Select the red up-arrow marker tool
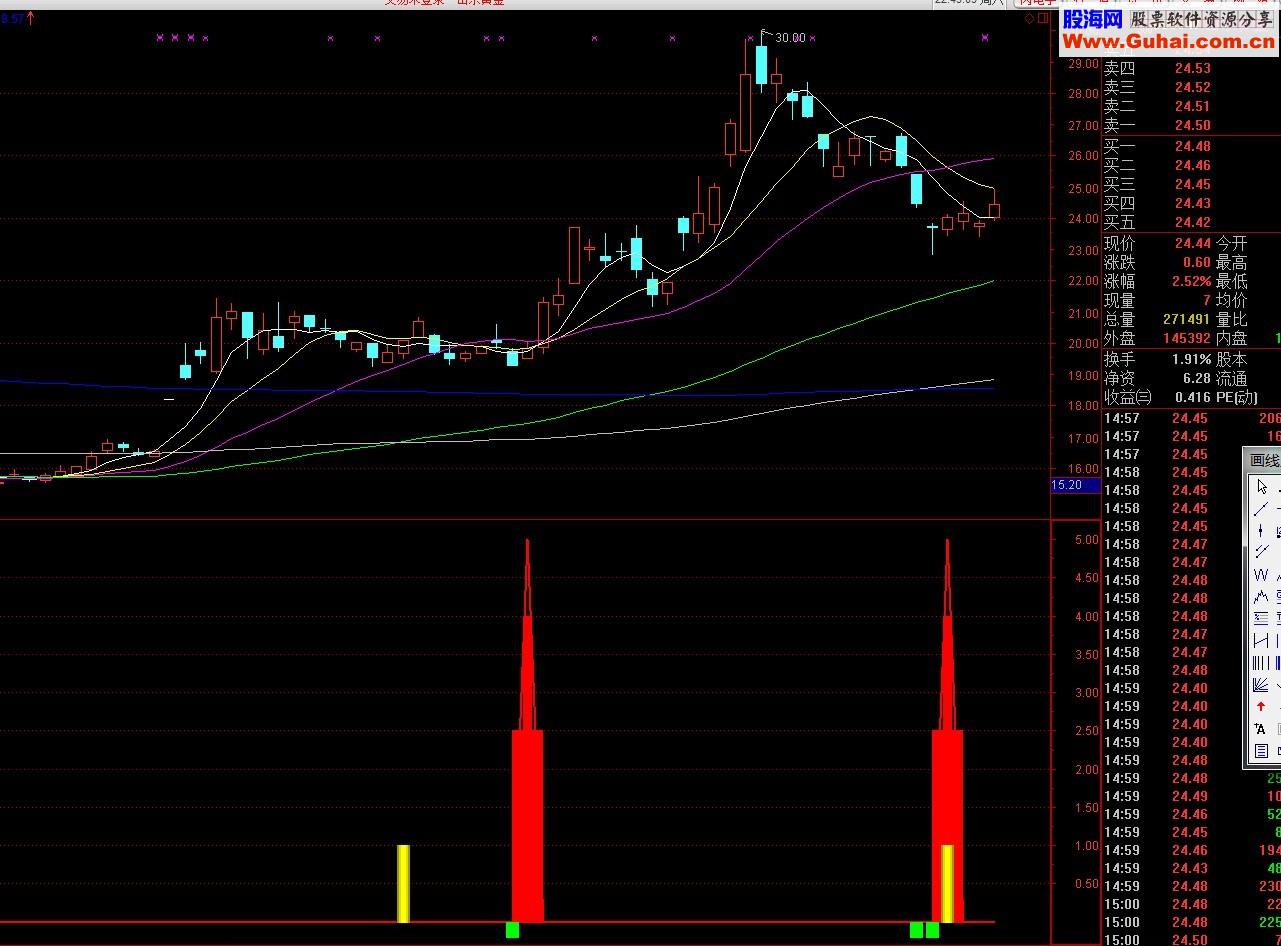 pos(1261,706)
